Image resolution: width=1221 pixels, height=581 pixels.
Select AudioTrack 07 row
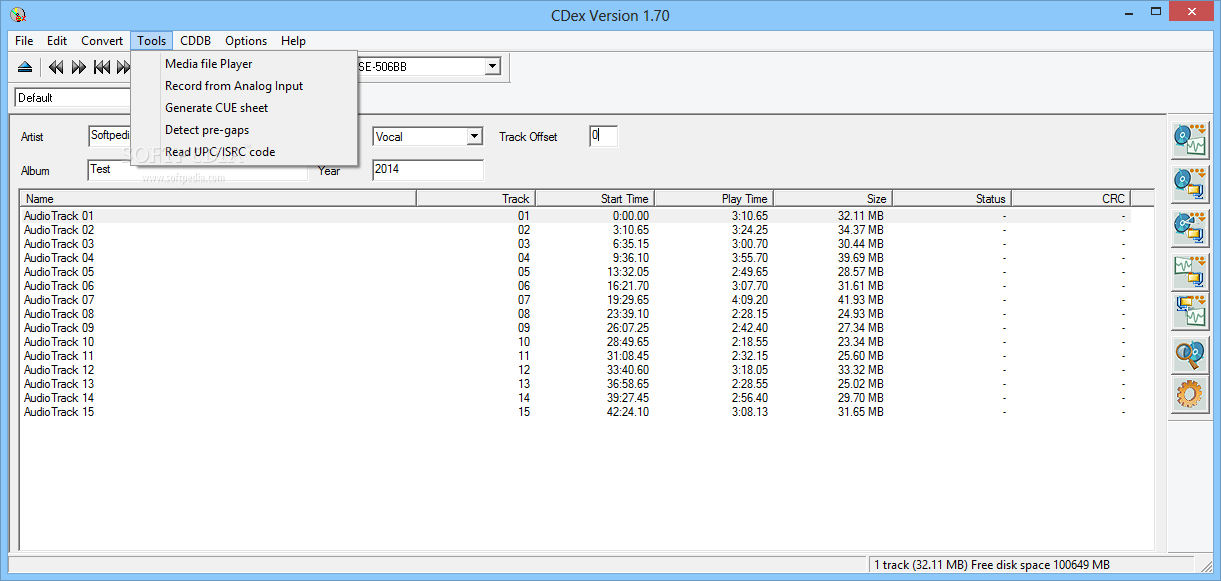pos(587,300)
